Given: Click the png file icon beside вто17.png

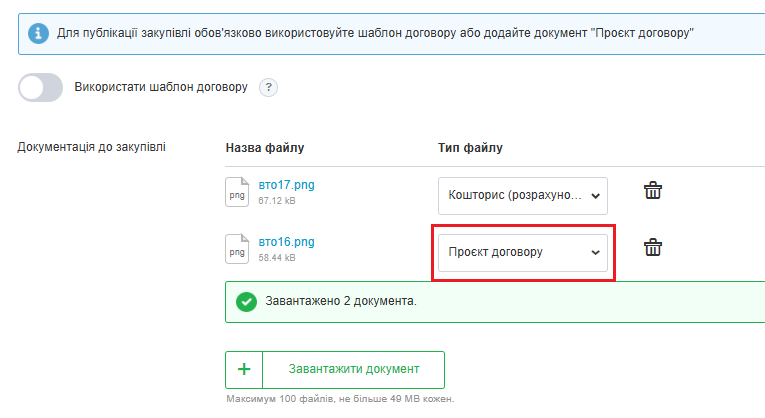Looking at the screenshot, I should (x=236, y=191).
